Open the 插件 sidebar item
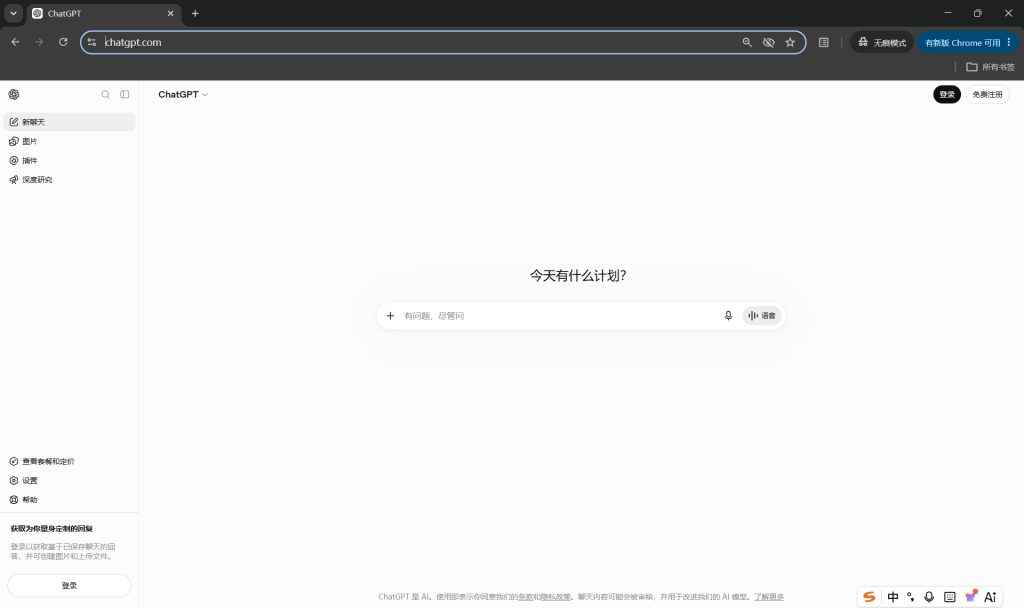The image size is (1024, 608). point(69,160)
